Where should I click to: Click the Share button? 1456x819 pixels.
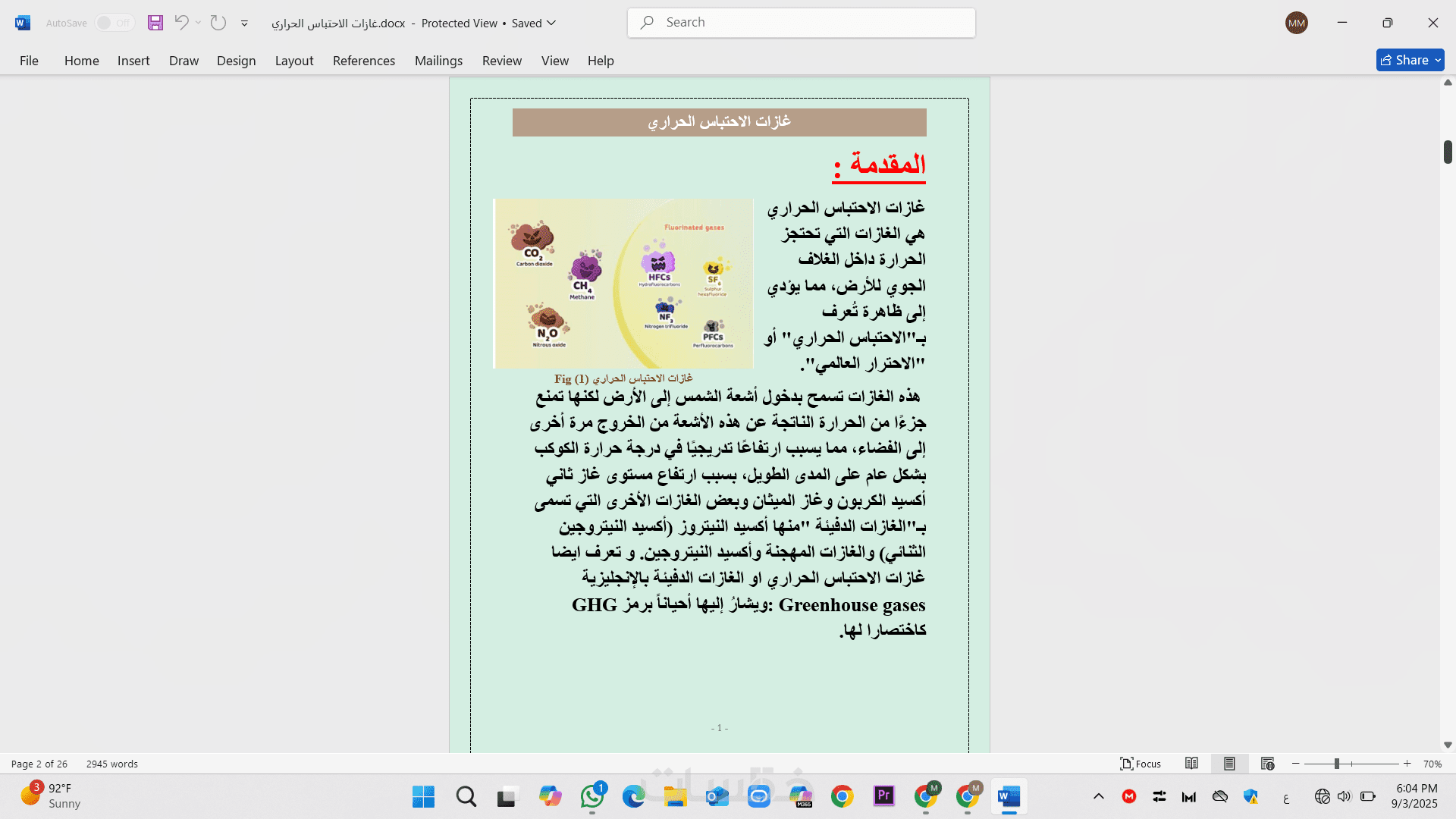1404,60
